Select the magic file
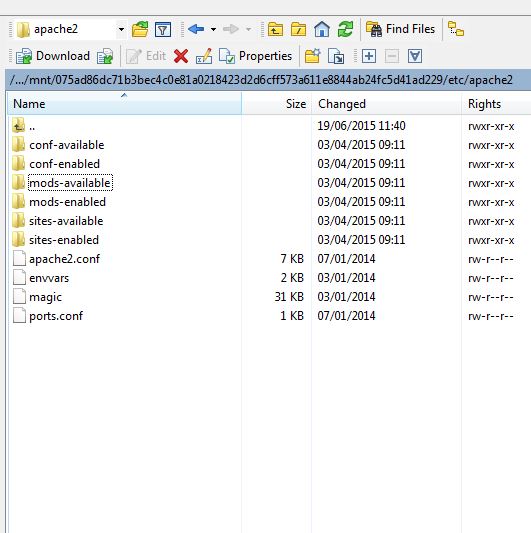The height and width of the screenshot is (533, 531). click(46, 297)
